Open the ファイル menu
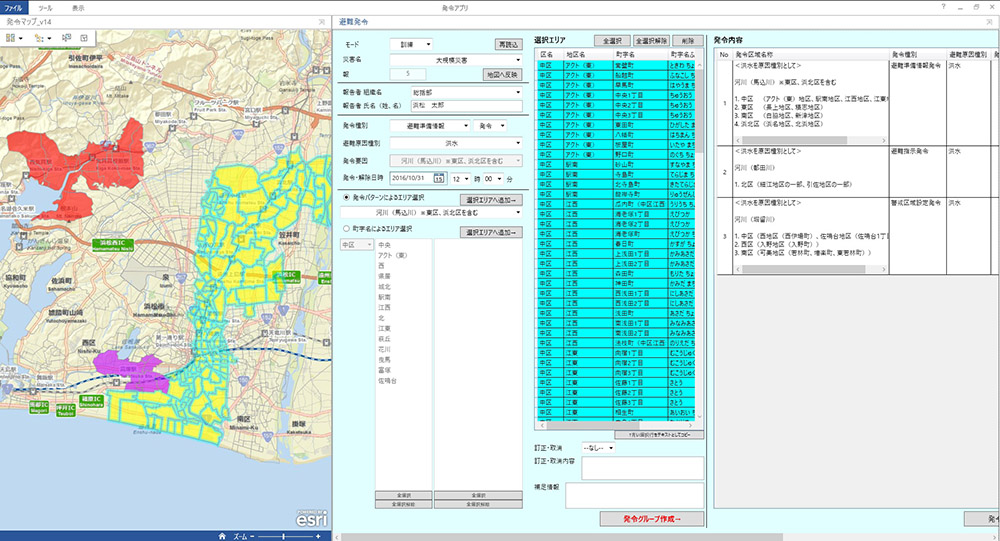The height and width of the screenshot is (541, 1000). (14, 7)
